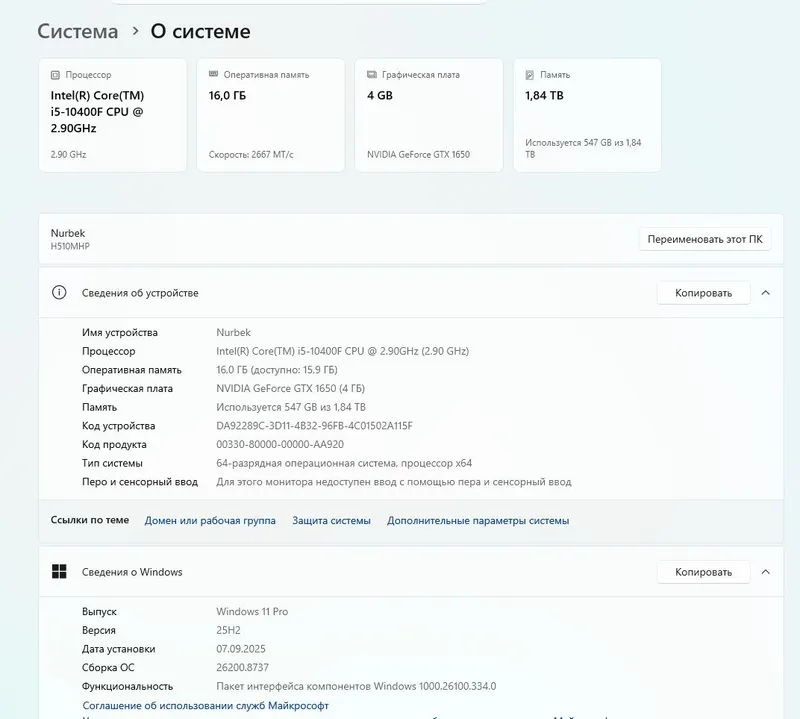Screen dimensions: 800x719
Task: Click the Перо и сенсорный ввод label
Action: tap(140, 482)
